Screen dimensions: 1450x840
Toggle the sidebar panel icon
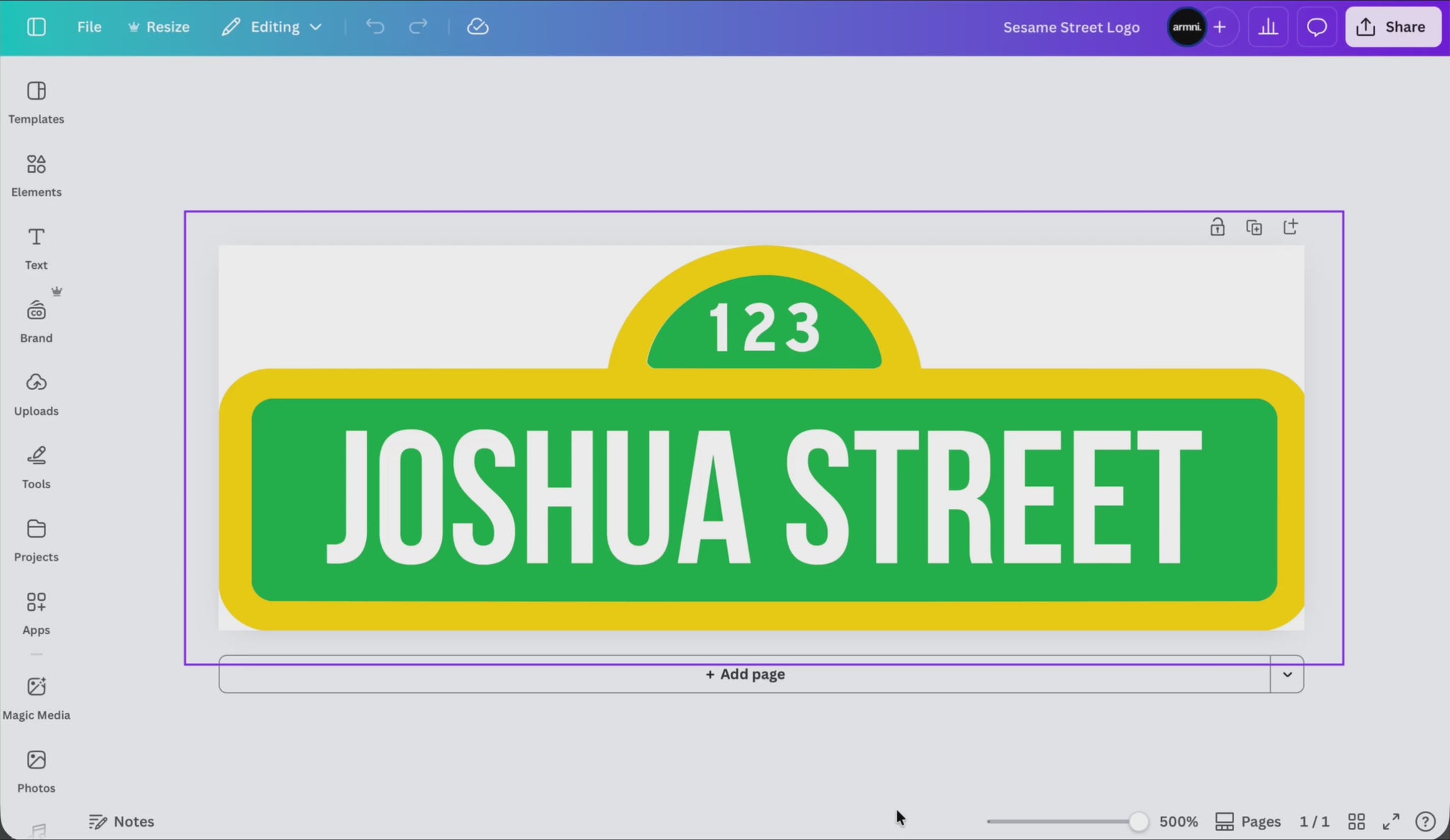(36, 27)
